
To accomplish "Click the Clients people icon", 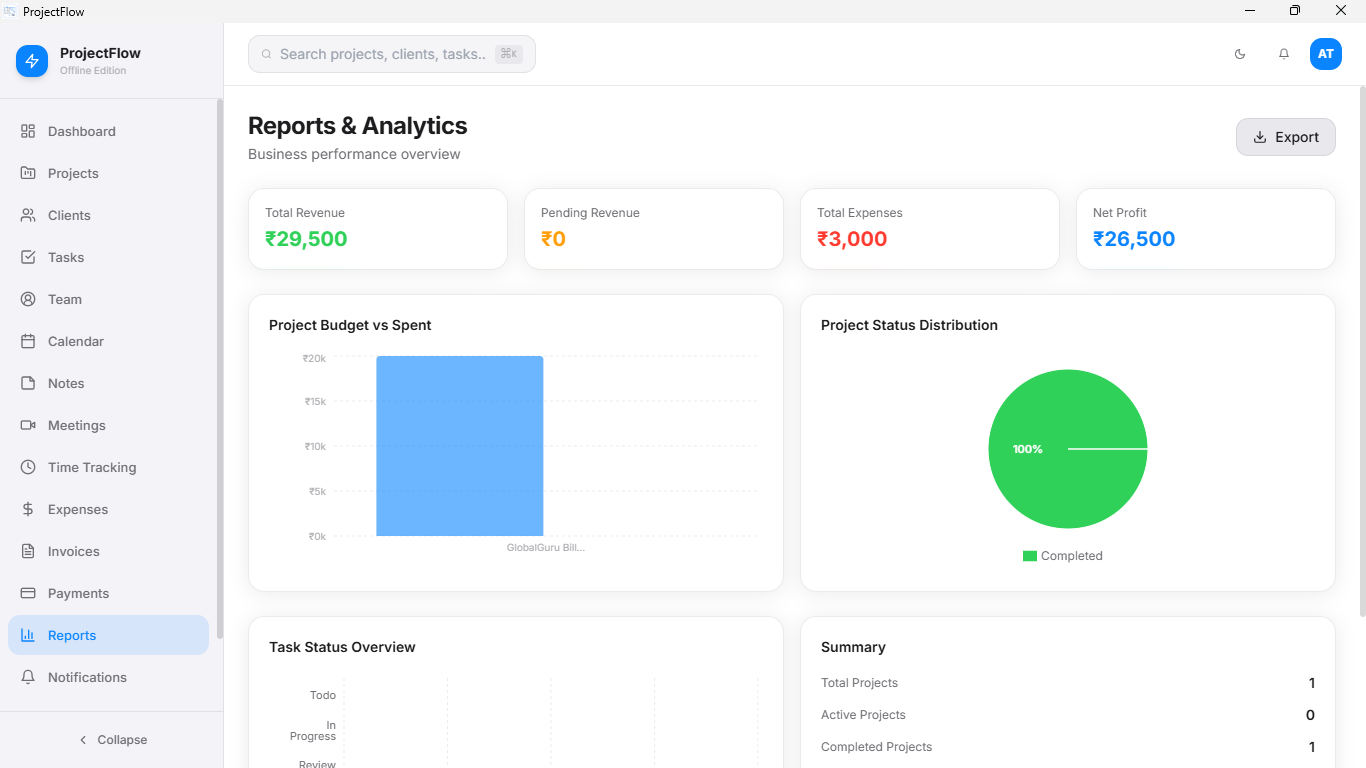I will pyautogui.click(x=28, y=215).
